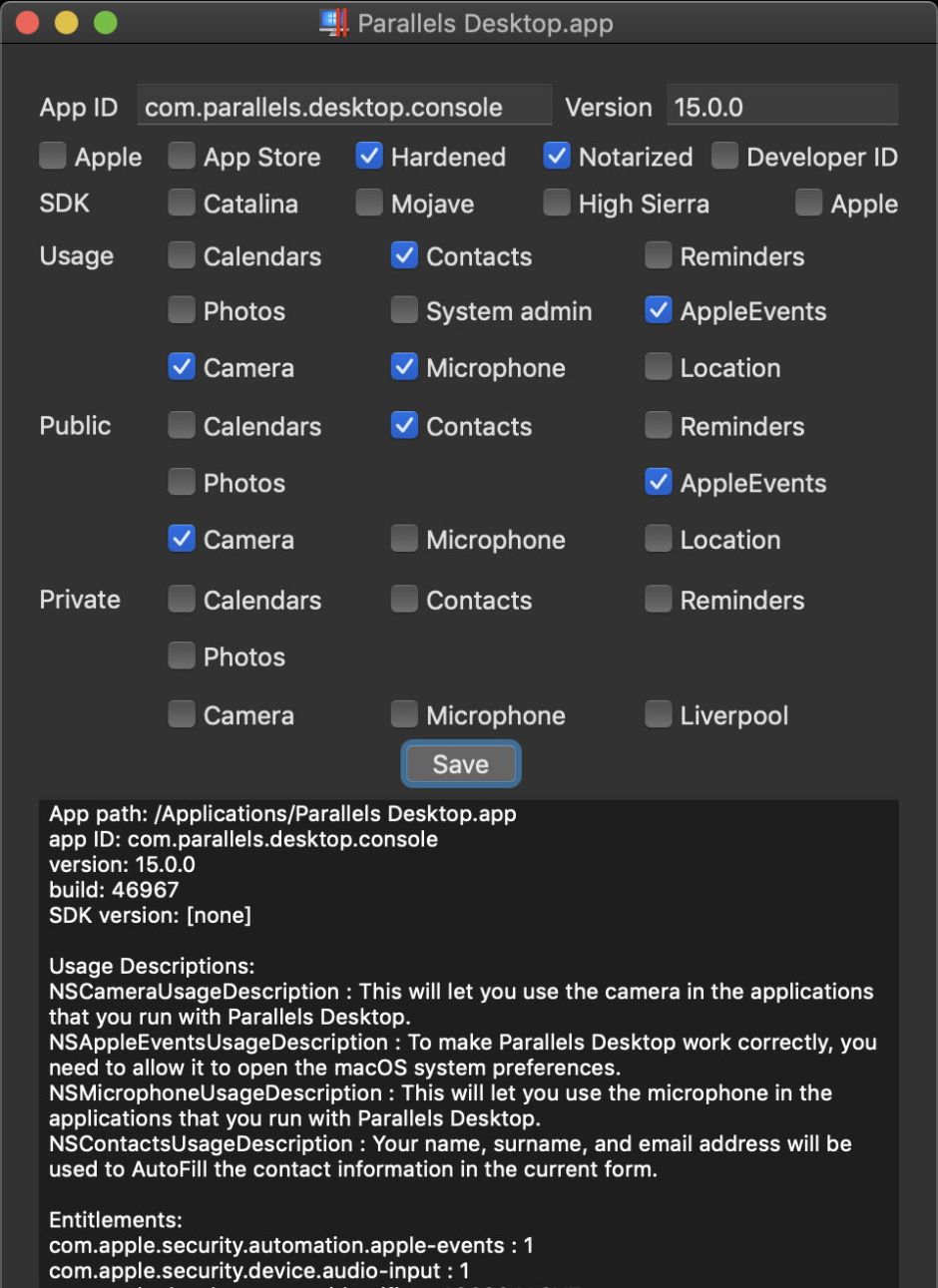The width and height of the screenshot is (938, 1288).
Task: Click the green zoom window button
Action: coord(105,22)
